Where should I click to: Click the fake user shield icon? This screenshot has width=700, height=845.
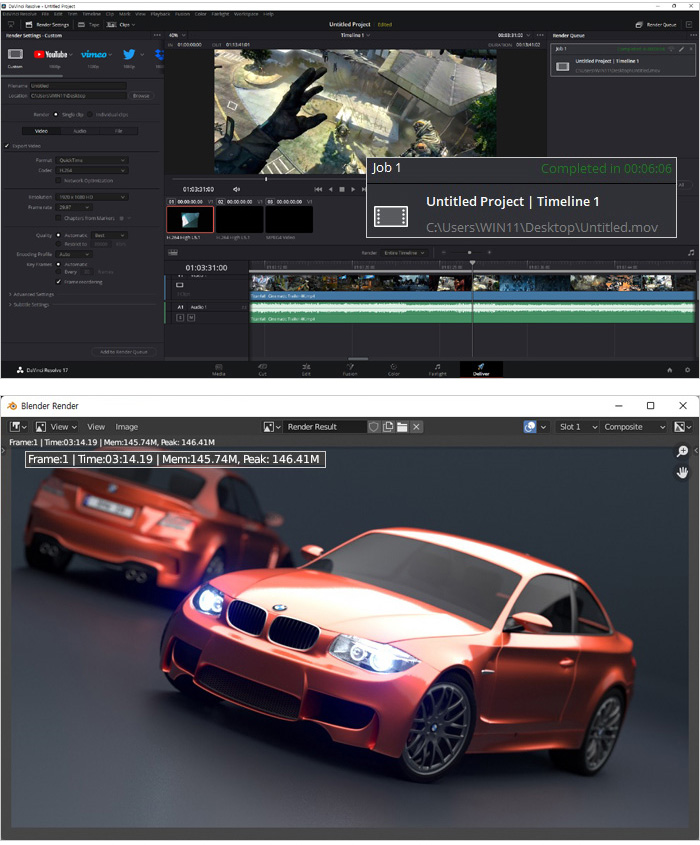(x=374, y=427)
